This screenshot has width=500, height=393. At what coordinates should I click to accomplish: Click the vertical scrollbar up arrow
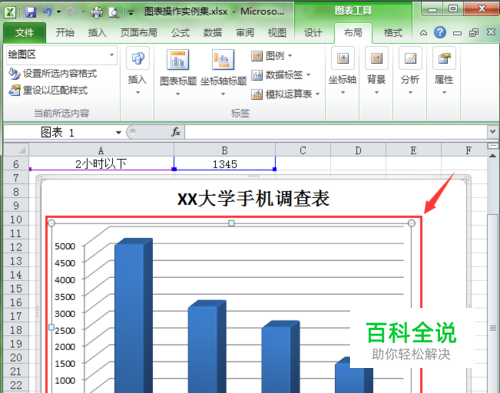click(493, 156)
